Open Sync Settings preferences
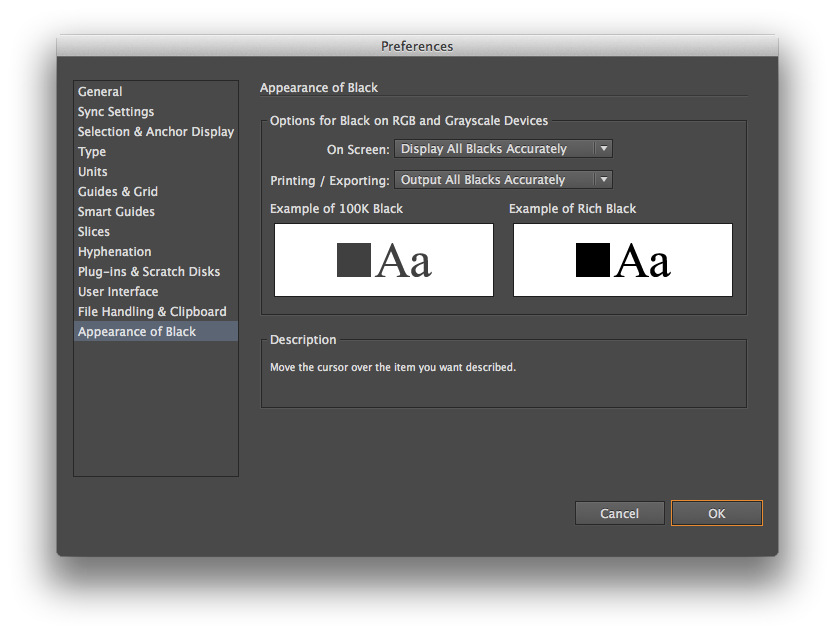 pos(115,111)
